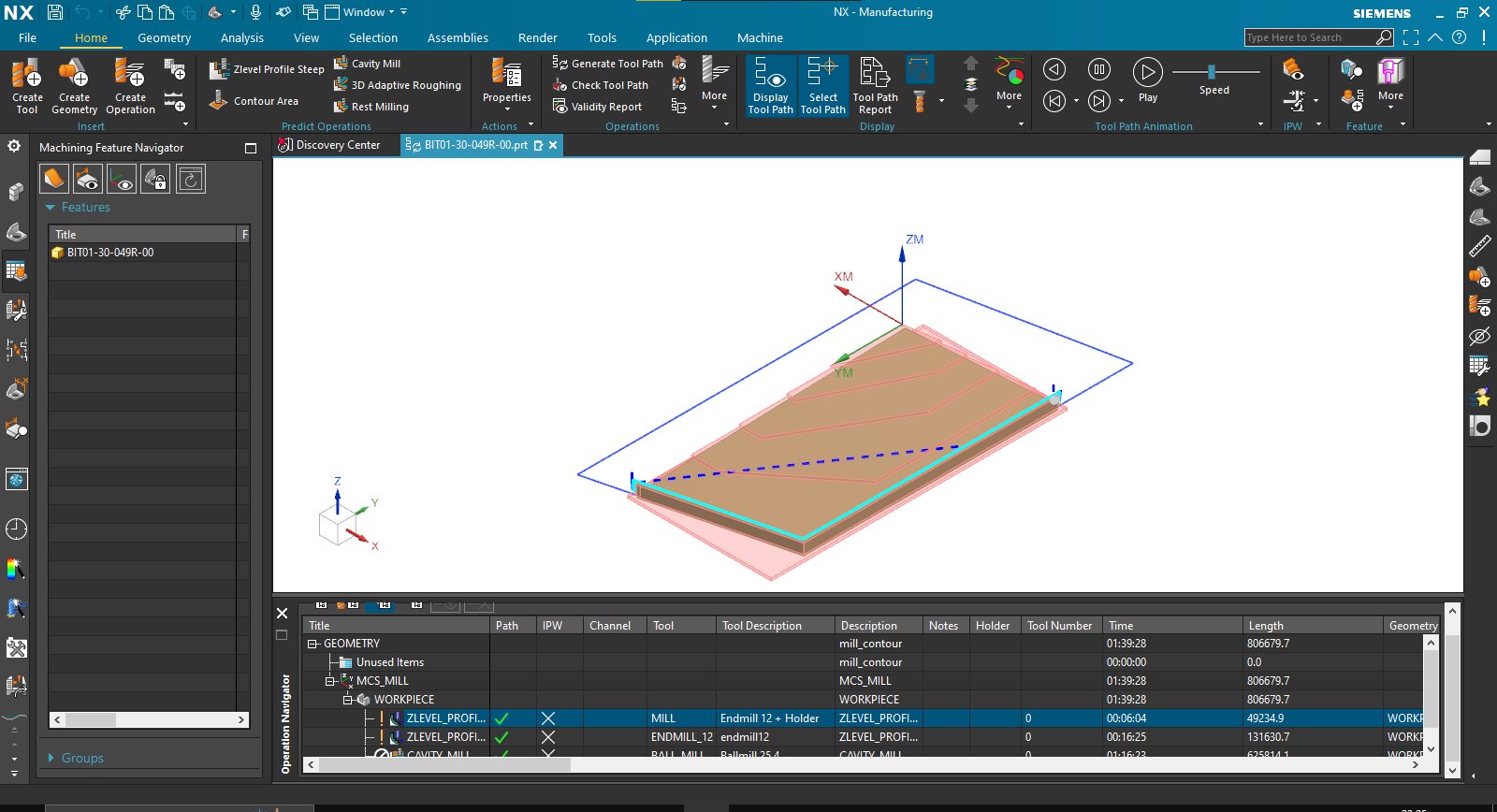Click the Properties icon
1497x812 pixels.
click(x=506, y=80)
